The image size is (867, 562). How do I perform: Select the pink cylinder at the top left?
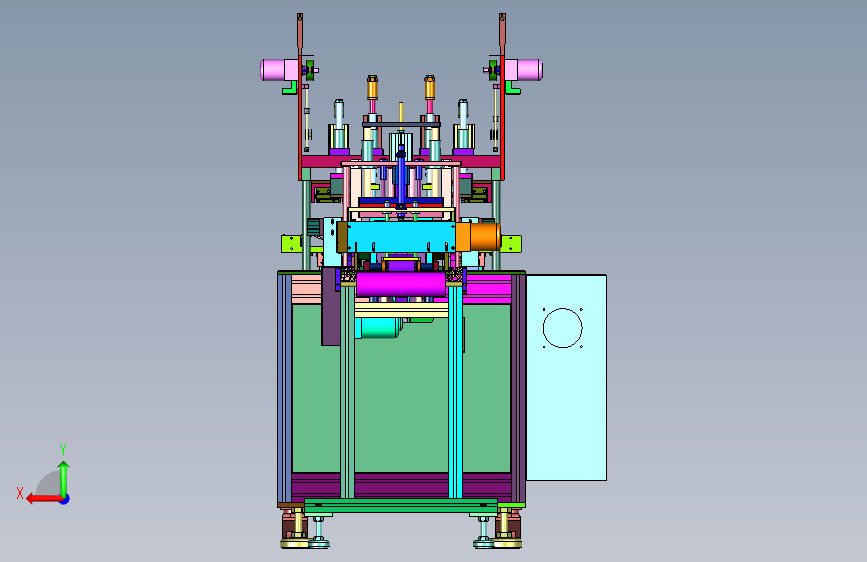pos(280,70)
